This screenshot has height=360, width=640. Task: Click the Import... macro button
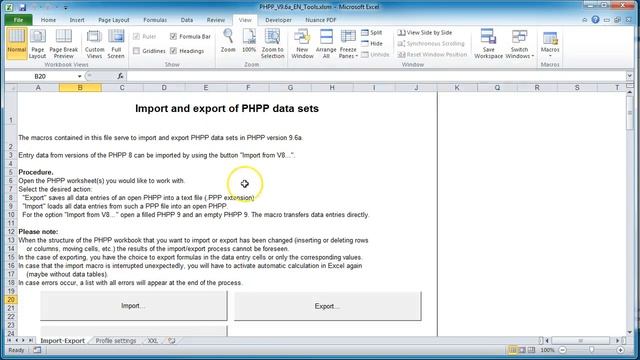[x=133, y=306]
